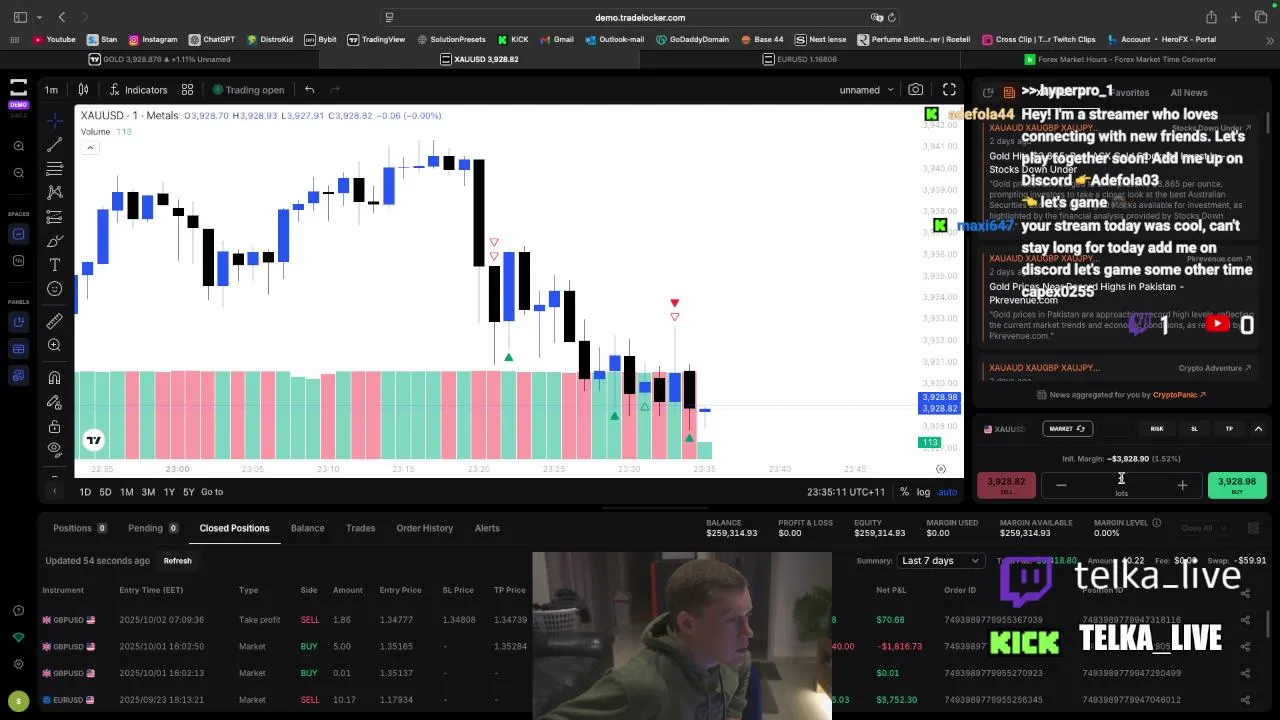1280x720 pixels.
Task: Select the All News tab
Action: [1188, 93]
